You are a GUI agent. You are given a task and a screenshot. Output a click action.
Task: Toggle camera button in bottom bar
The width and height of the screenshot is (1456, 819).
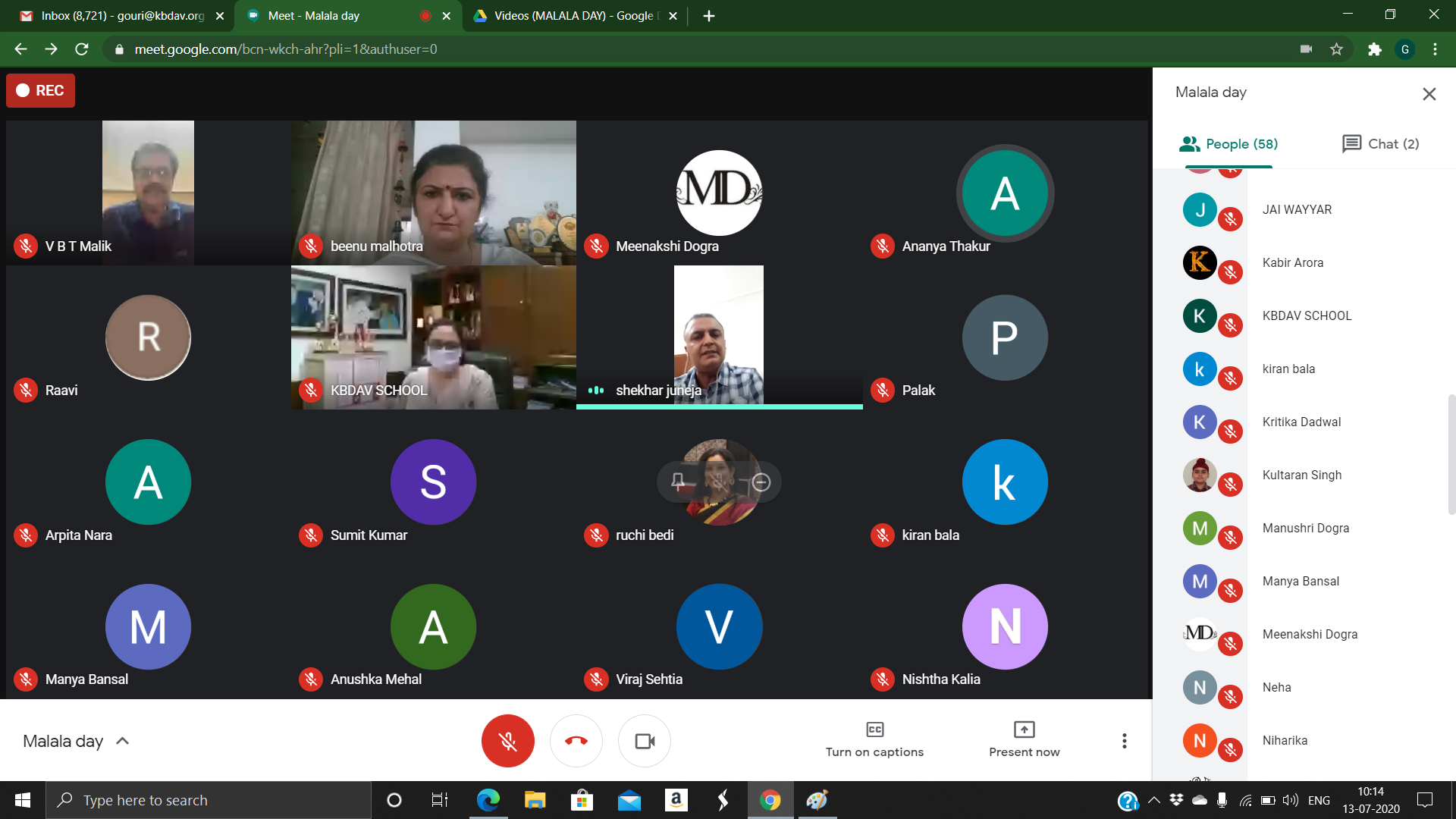pos(645,741)
